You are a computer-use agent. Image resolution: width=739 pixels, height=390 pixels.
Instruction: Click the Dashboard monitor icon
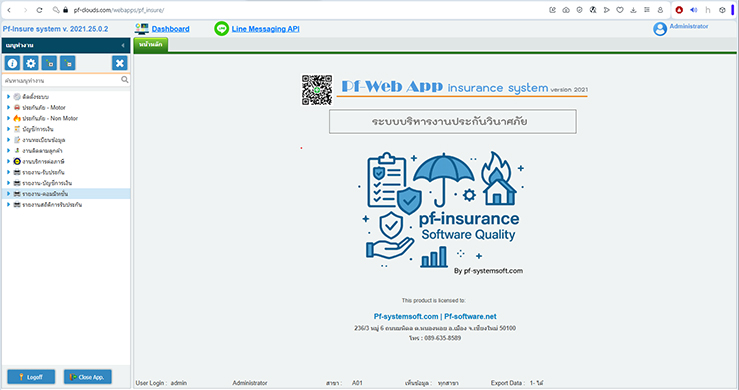pyautogui.click(x=141, y=29)
